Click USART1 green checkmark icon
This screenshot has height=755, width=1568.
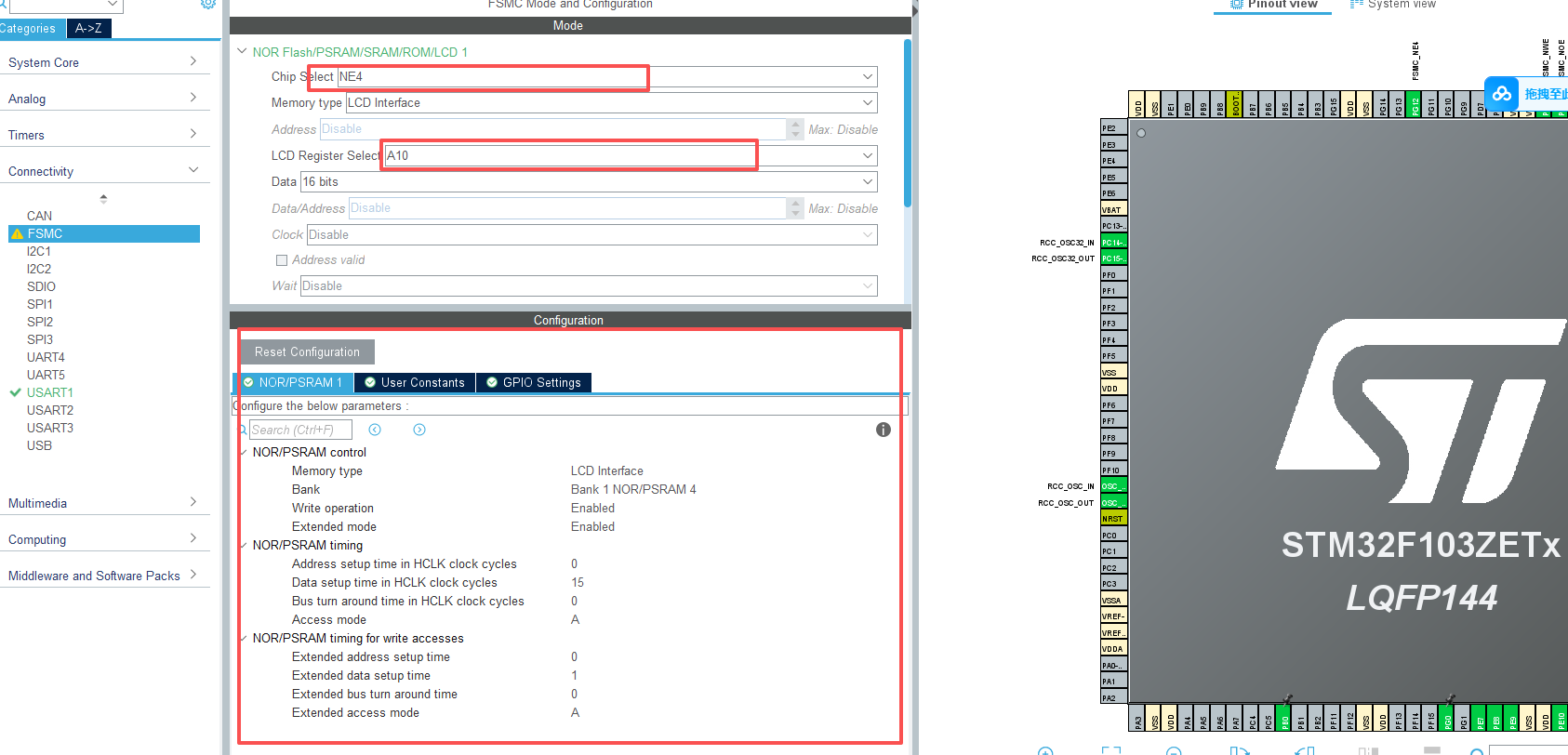(x=16, y=392)
